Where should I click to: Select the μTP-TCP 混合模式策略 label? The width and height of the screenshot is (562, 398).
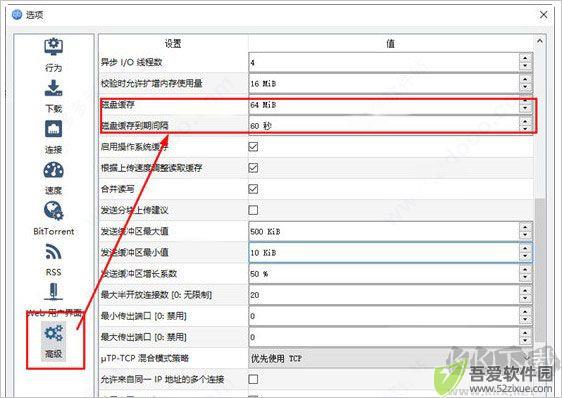coord(145,358)
